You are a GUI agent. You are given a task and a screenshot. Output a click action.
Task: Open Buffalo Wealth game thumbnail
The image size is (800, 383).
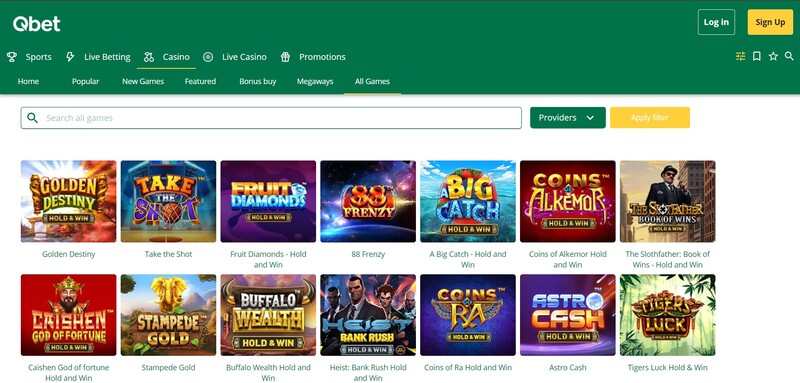pos(268,315)
